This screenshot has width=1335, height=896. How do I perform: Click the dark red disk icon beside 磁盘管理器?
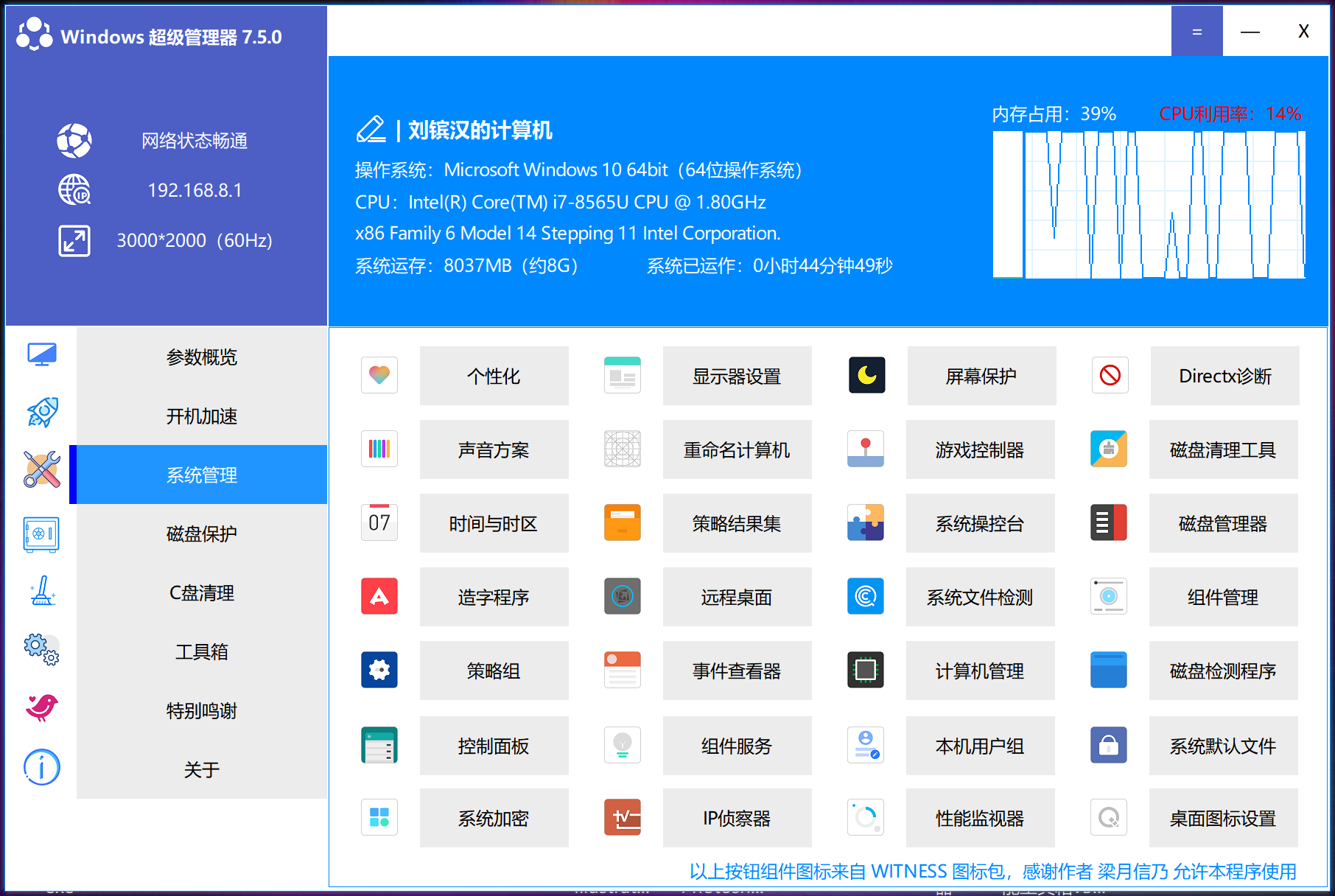click(1109, 522)
